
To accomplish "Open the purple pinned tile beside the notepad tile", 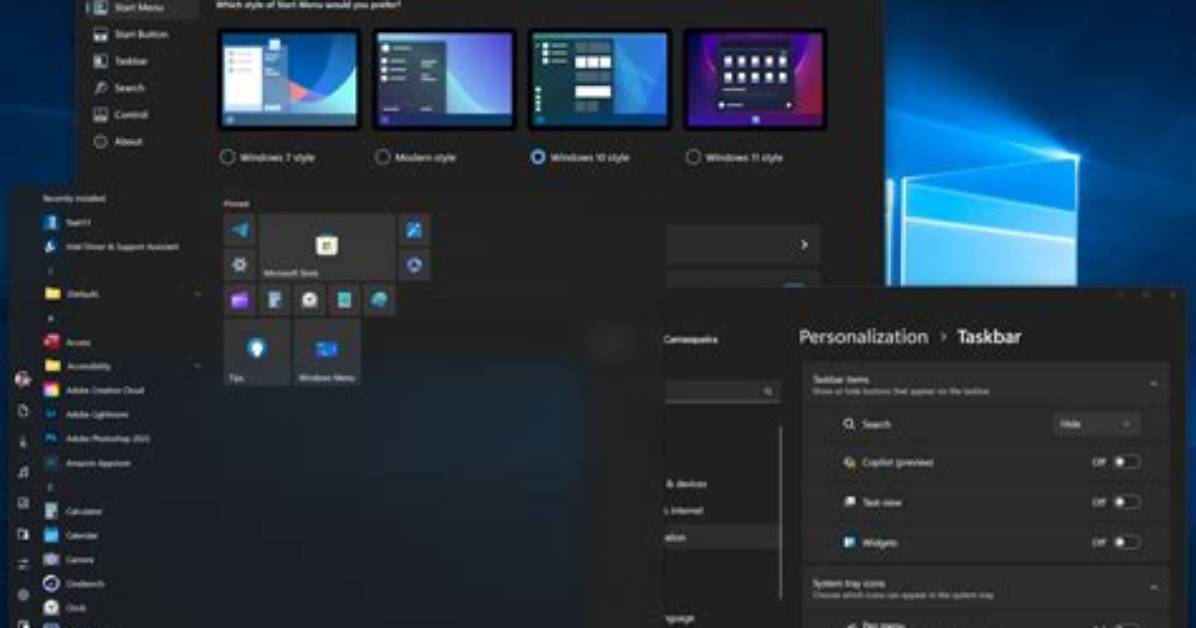I will (240, 300).
